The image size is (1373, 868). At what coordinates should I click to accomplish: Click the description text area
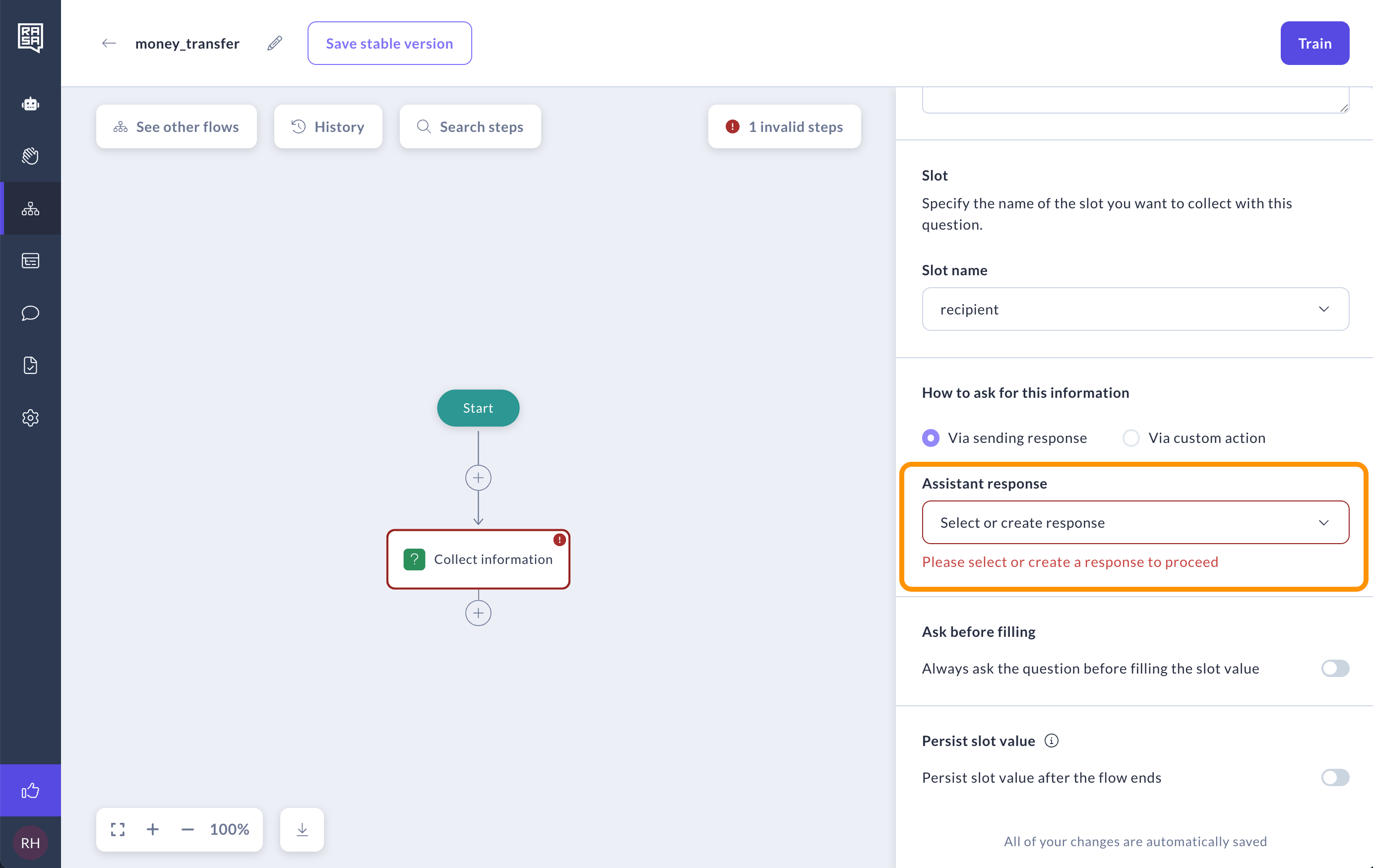coord(1135,100)
